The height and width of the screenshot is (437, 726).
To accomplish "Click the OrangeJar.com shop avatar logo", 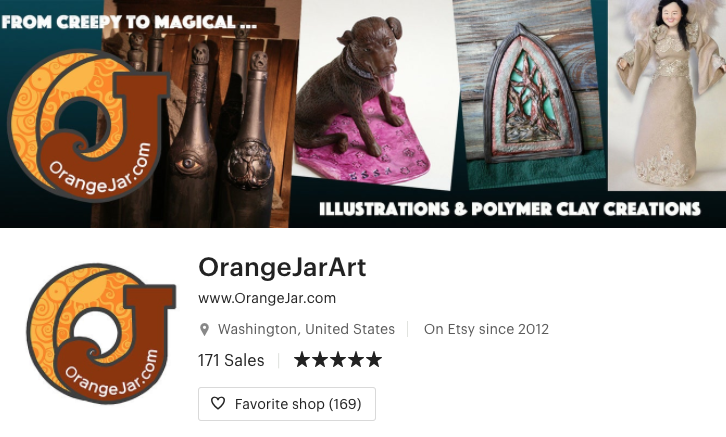I will (x=101, y=334).
